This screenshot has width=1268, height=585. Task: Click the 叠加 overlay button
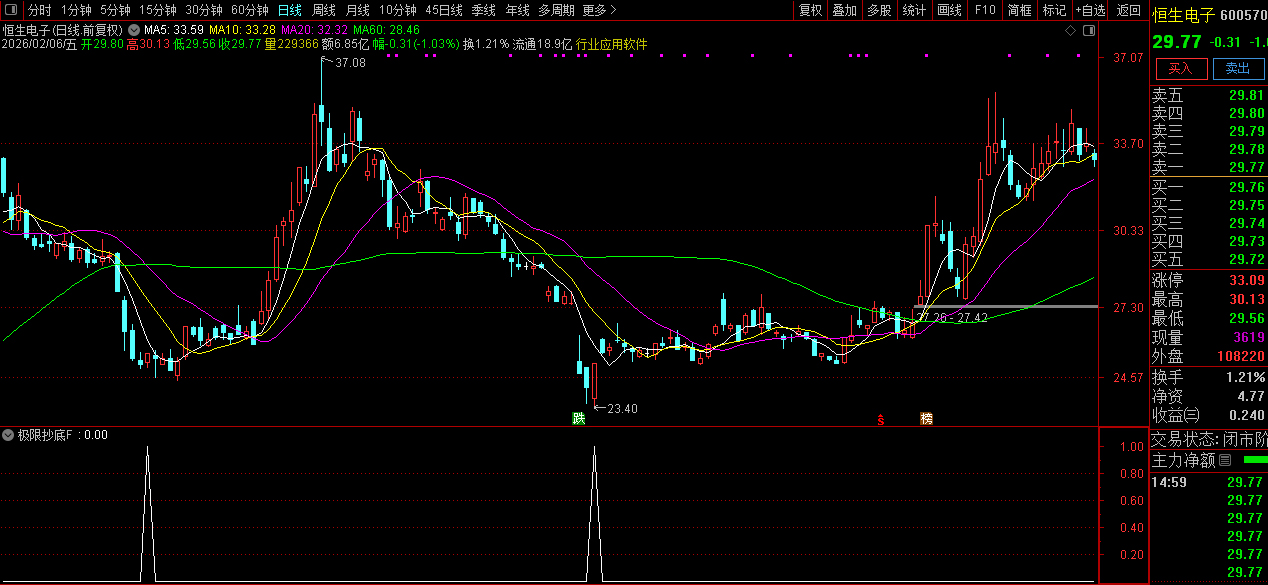pyautogui.click(x=845, y=10)
